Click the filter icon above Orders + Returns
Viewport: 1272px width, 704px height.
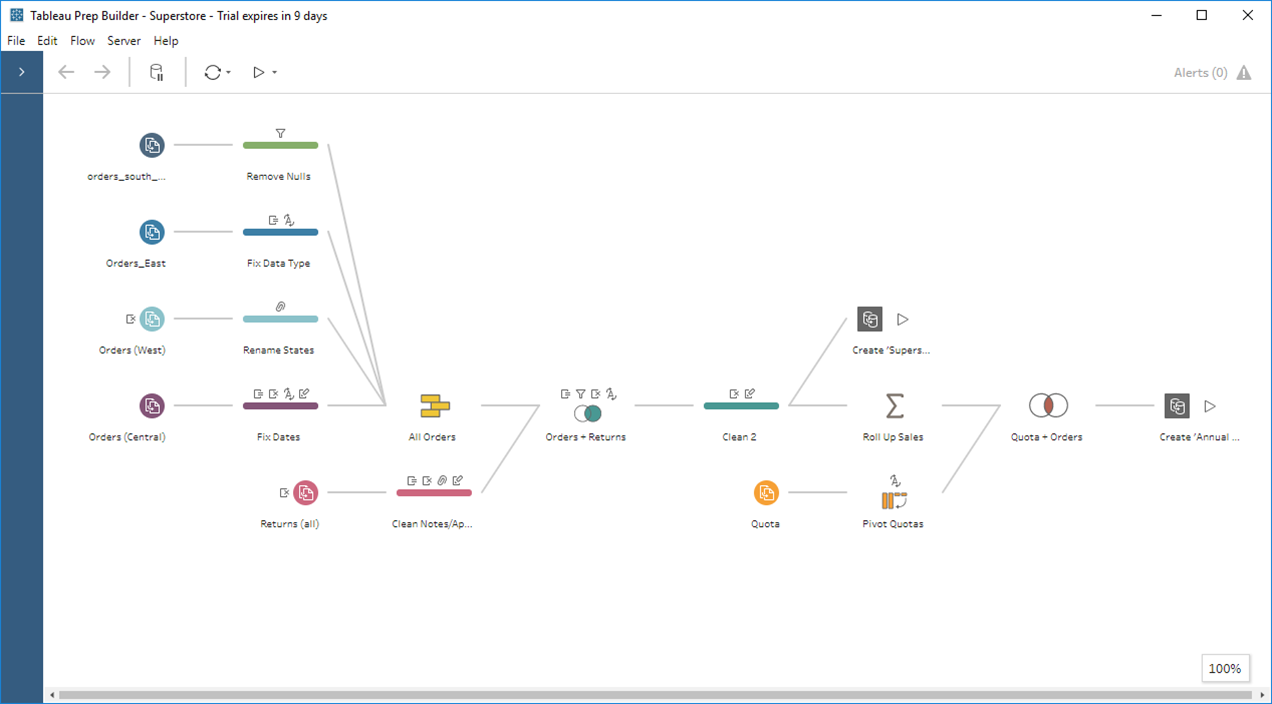(x=580, y=394)
